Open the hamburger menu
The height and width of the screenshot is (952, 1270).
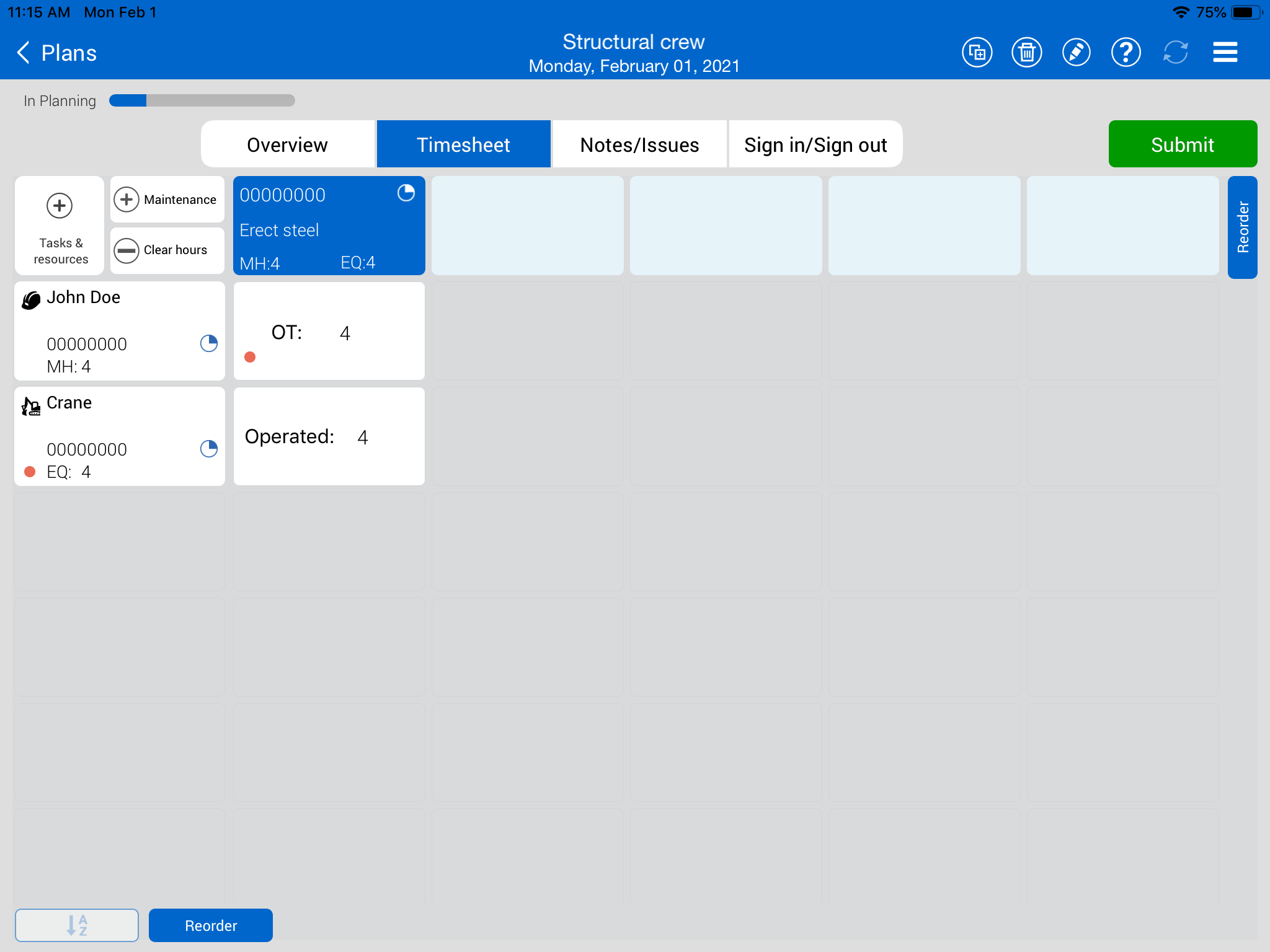point(1225,53)
